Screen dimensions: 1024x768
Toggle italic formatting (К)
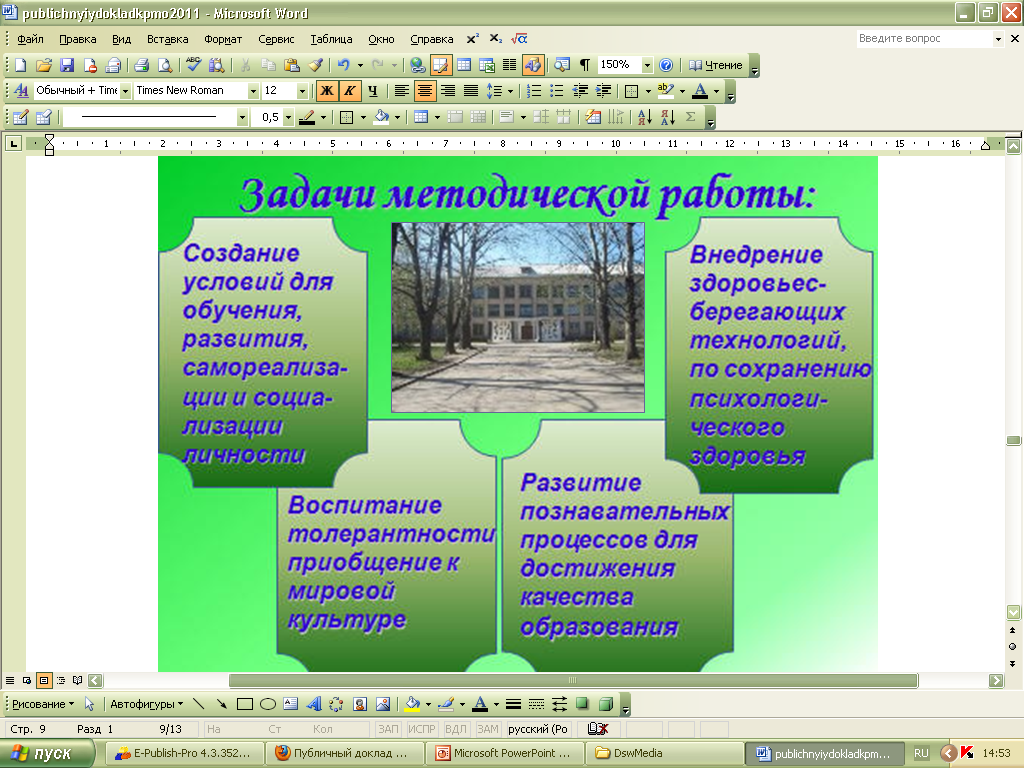(349, 91)
